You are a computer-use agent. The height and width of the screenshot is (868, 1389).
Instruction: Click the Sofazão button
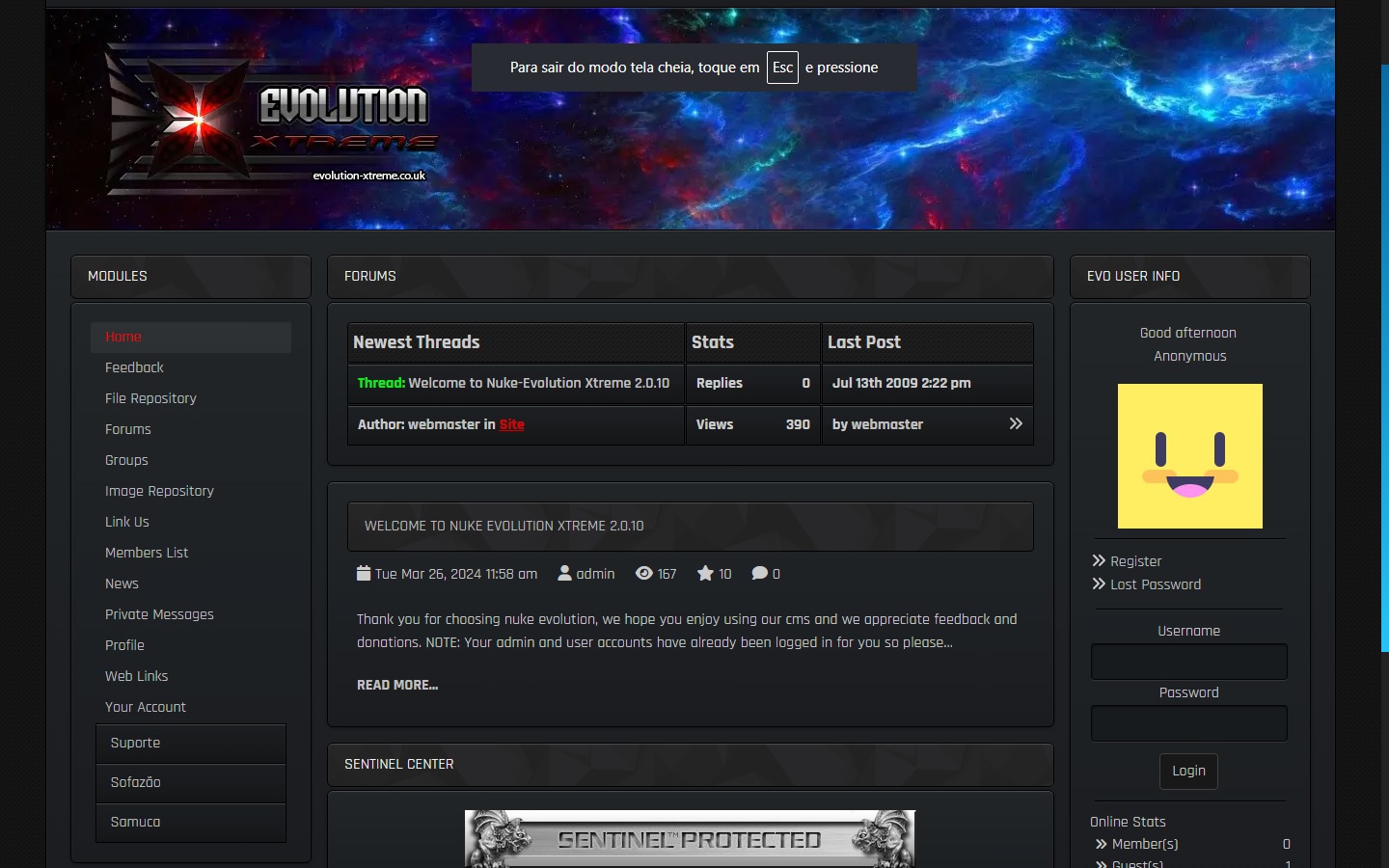point(191,782)
